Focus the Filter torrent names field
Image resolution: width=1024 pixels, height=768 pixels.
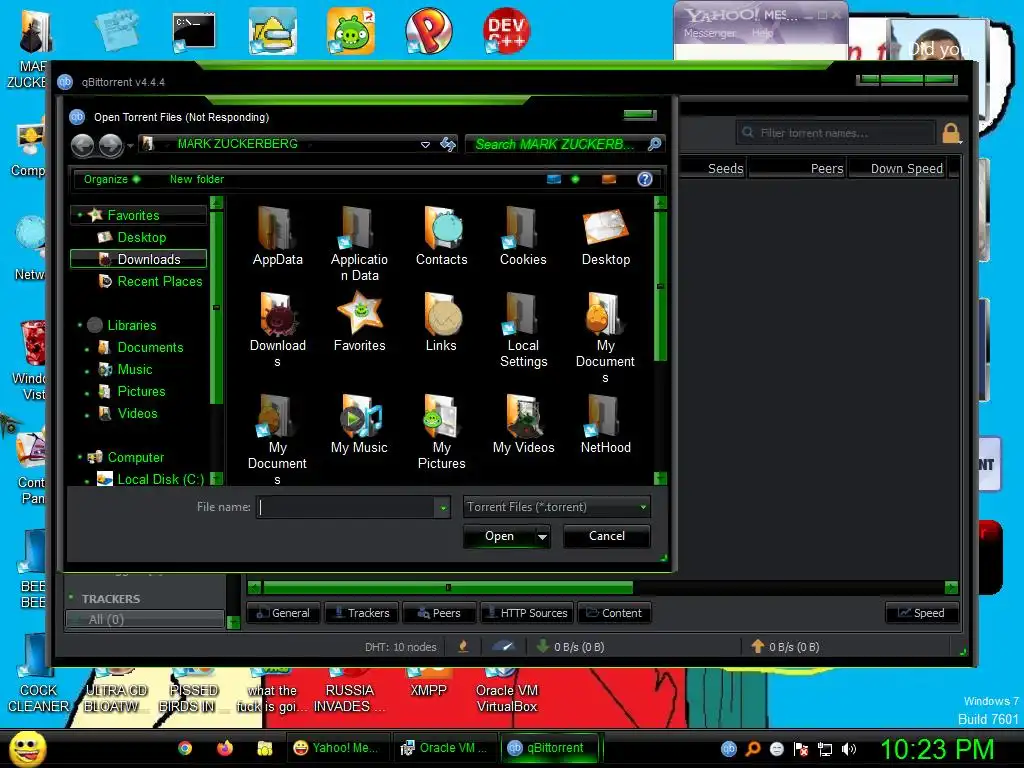click(x=836, y=133)
